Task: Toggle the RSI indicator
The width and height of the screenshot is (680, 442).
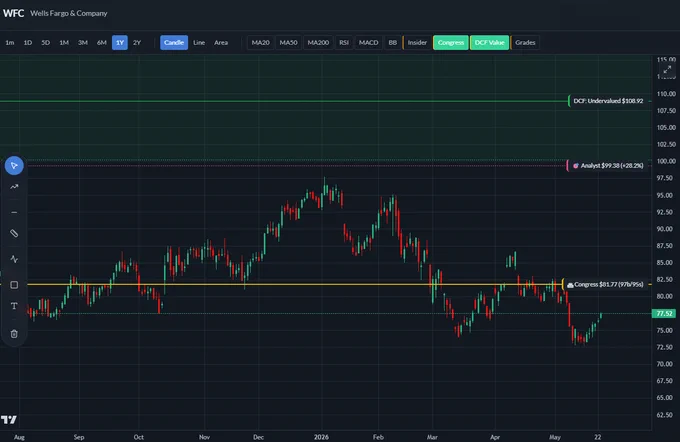Action: tap(344, 43)
